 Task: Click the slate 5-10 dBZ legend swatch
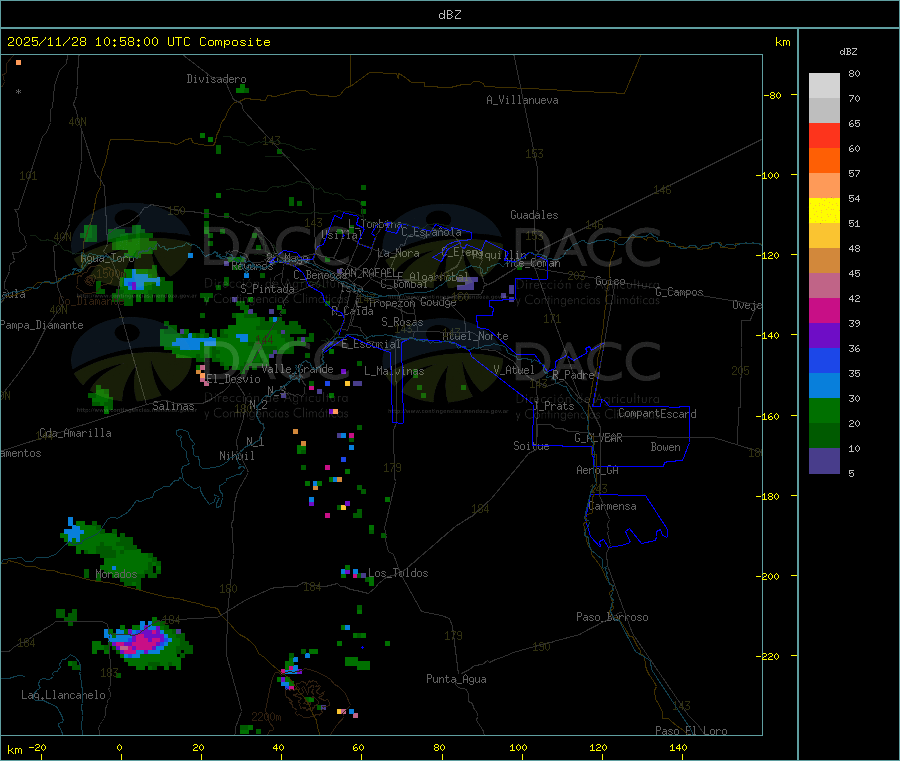coord(824,461)
